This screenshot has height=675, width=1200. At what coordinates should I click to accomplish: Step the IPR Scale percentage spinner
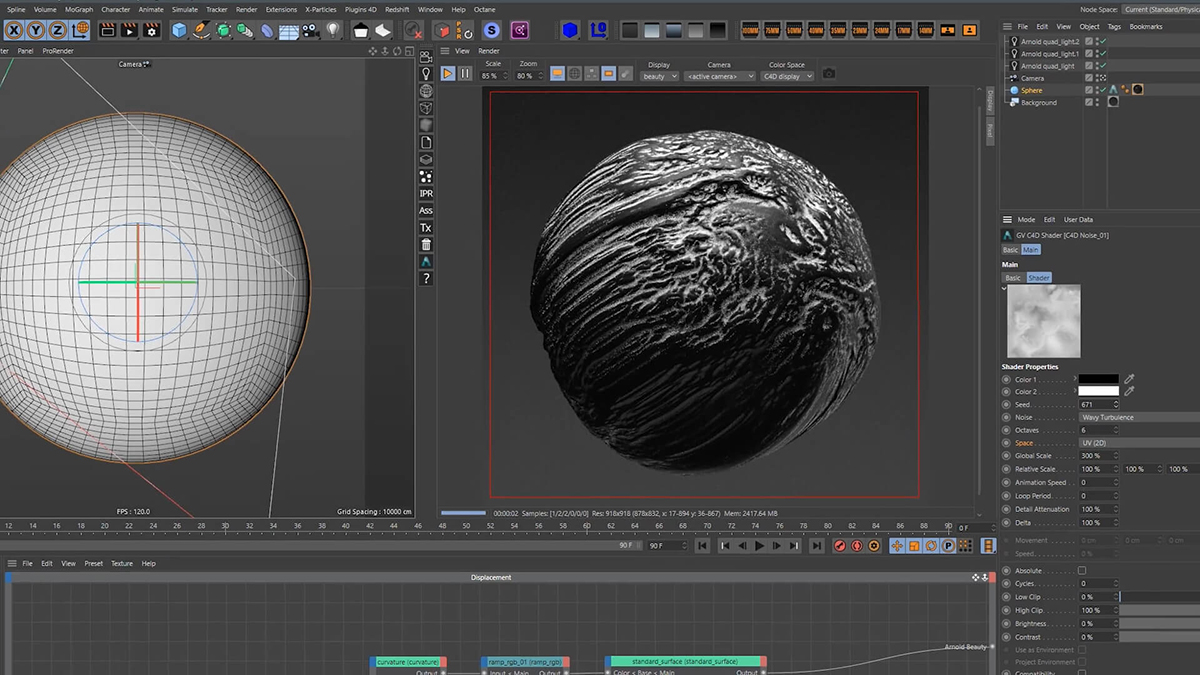tap(506, 76)
